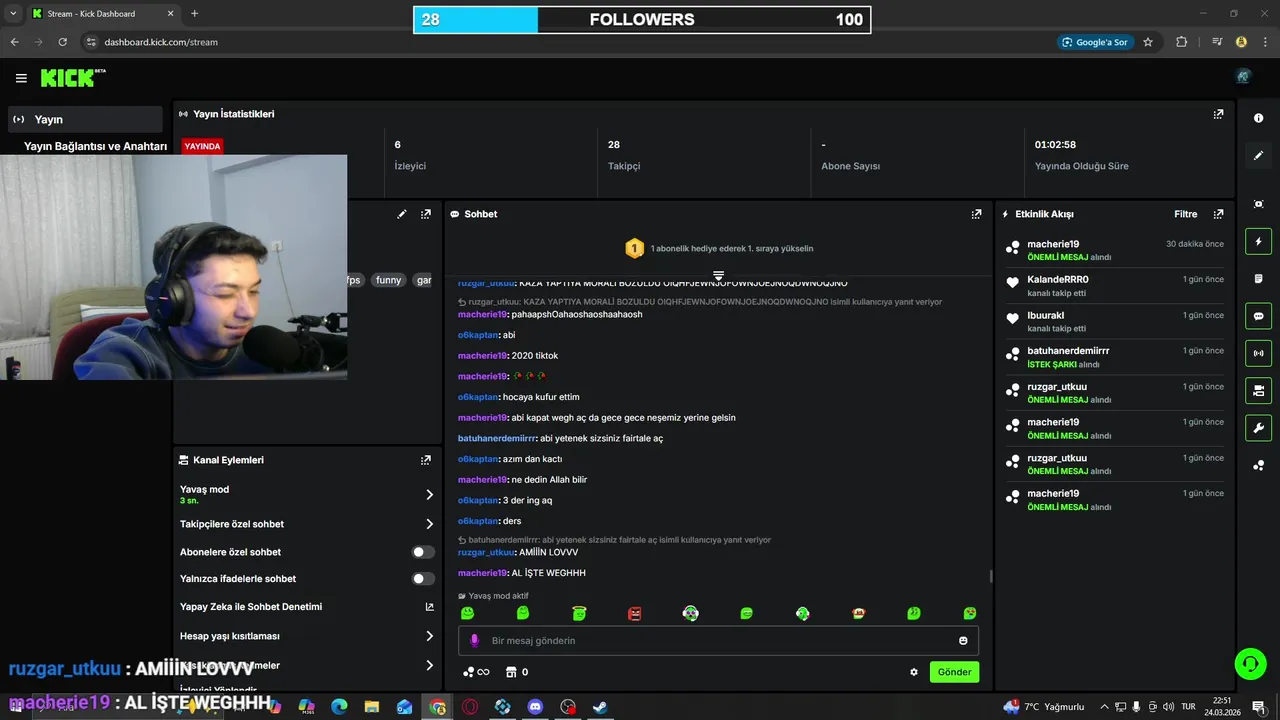The width and height of the screenshot is (1280, 720).
Task: Expand Yavaş mod settings
Action: (429, 495)
